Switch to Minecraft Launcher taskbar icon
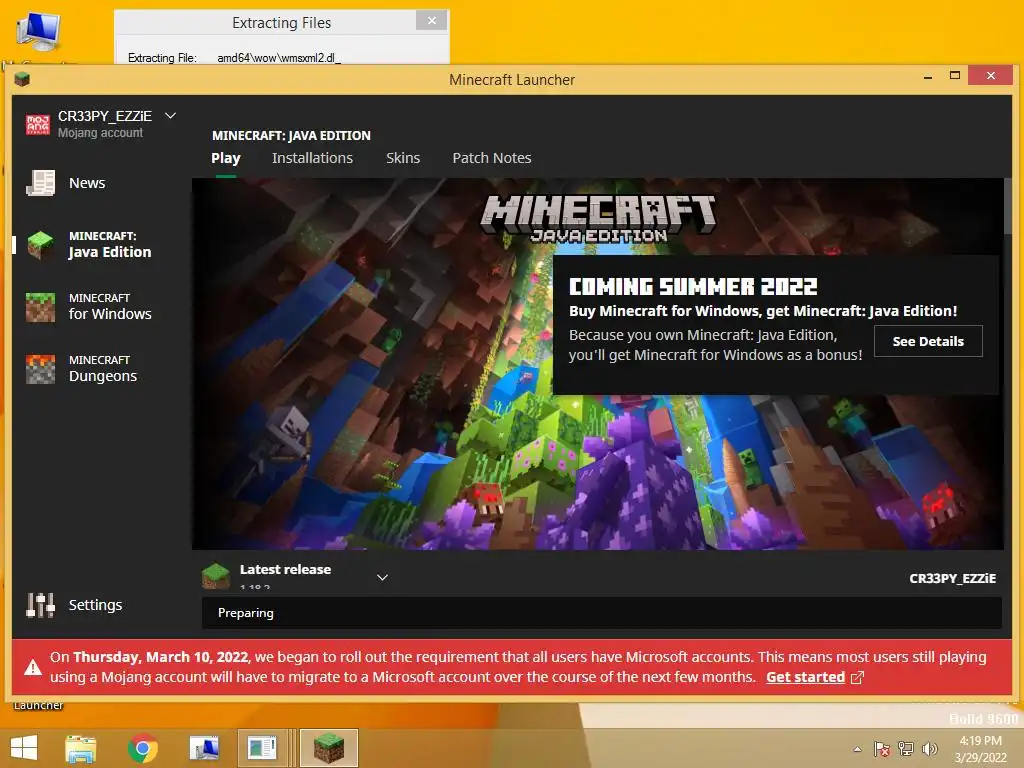 click(328, 748)
